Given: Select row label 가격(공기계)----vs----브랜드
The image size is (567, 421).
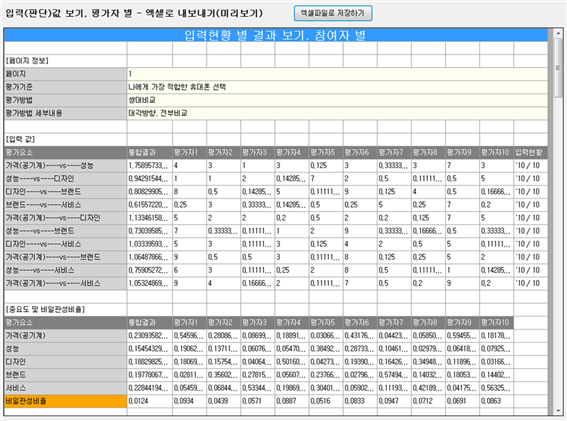Looking at the screenshot, I should pyautogui.click(x=65, y=257).
